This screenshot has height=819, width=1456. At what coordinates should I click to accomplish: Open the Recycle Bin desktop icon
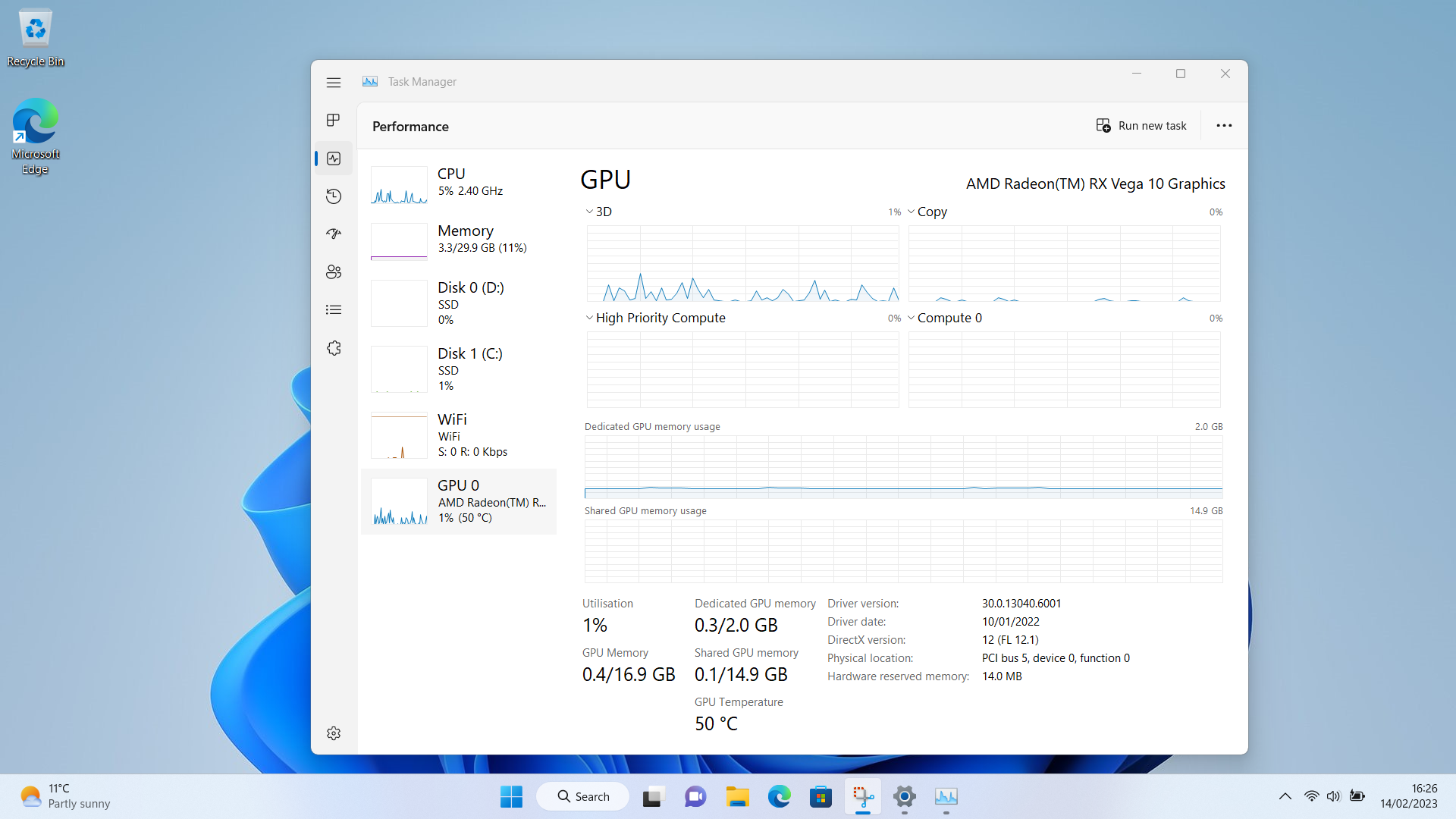tap(36, 38)
